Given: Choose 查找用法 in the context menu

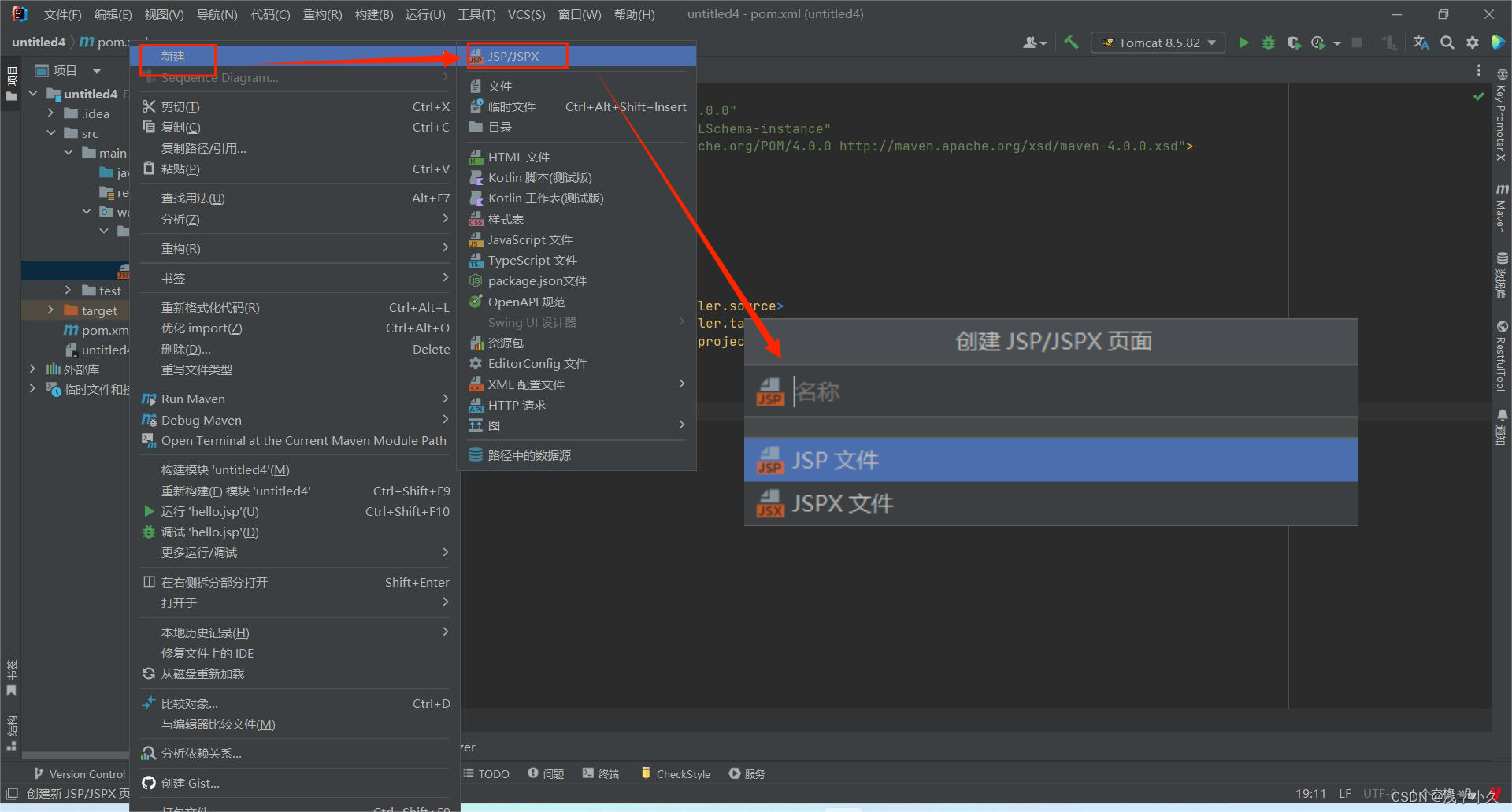Looking at the screenshot, I should point(295,198).
